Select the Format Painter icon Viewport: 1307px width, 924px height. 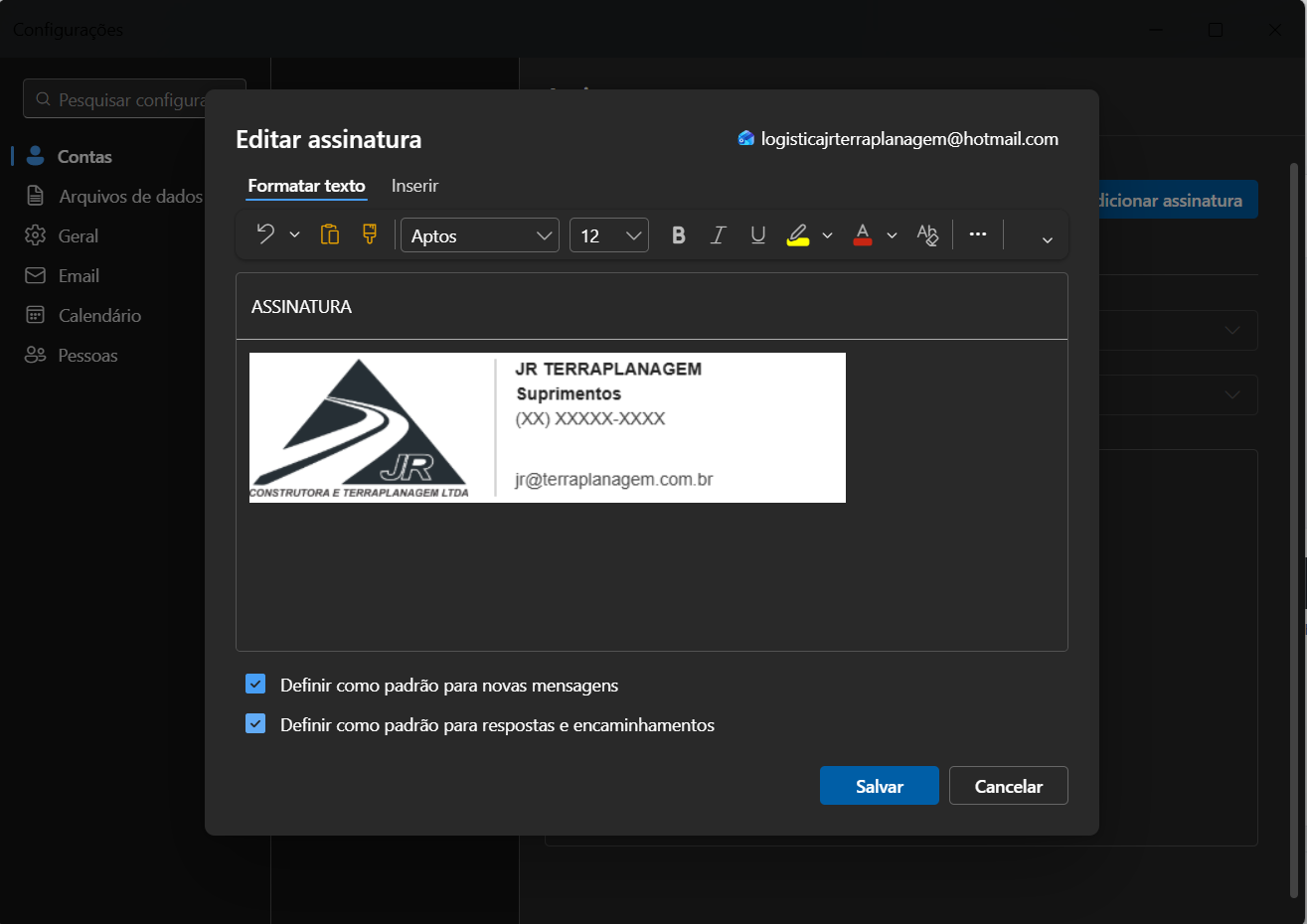tap(370, 234)
